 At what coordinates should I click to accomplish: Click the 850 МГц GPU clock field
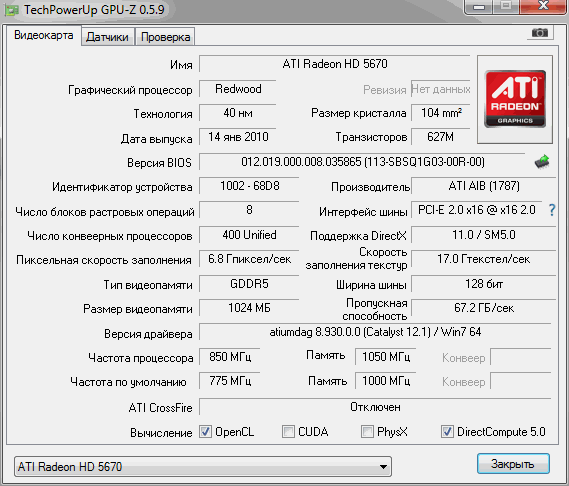pos(230,357)
